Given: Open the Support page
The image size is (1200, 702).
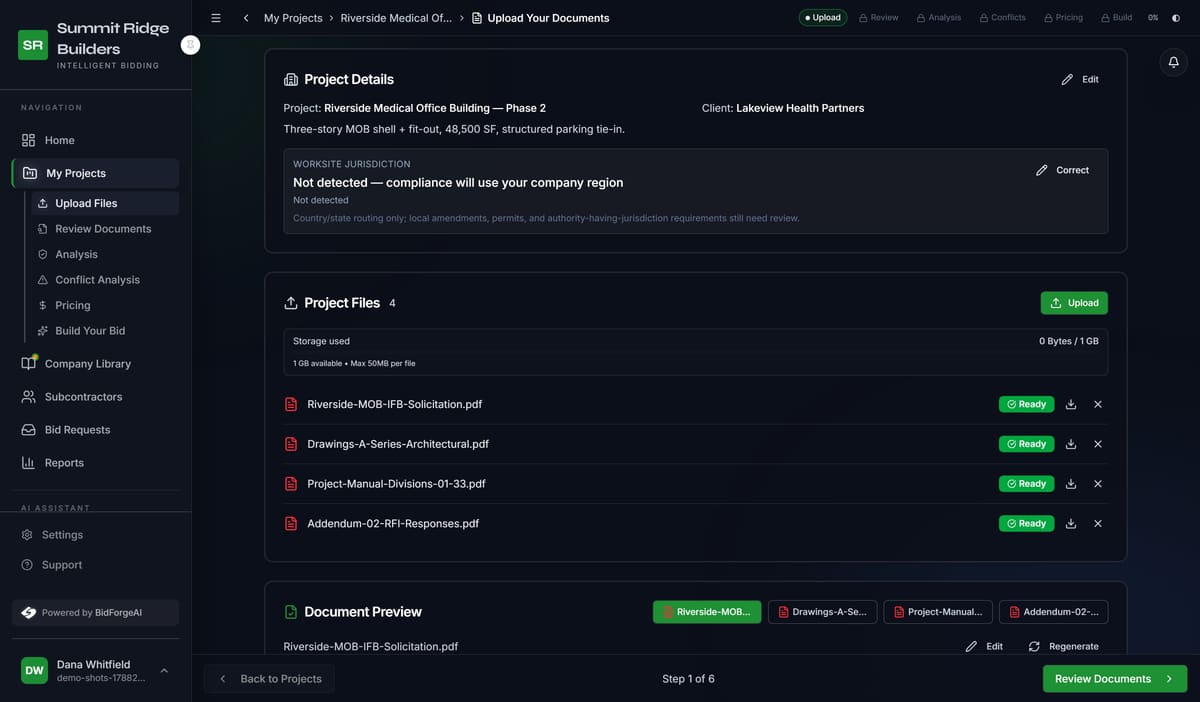Looking at the screenshot, I should click(96, 565).
